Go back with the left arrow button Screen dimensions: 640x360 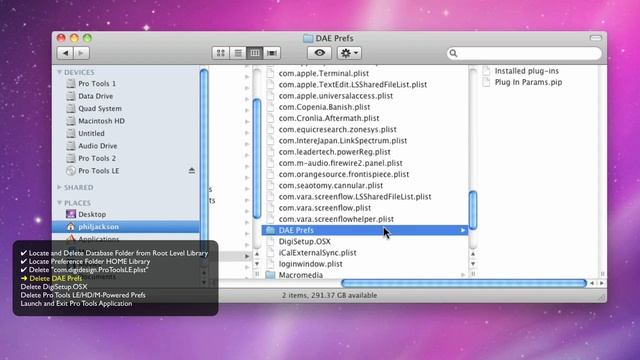coord(65,53)
